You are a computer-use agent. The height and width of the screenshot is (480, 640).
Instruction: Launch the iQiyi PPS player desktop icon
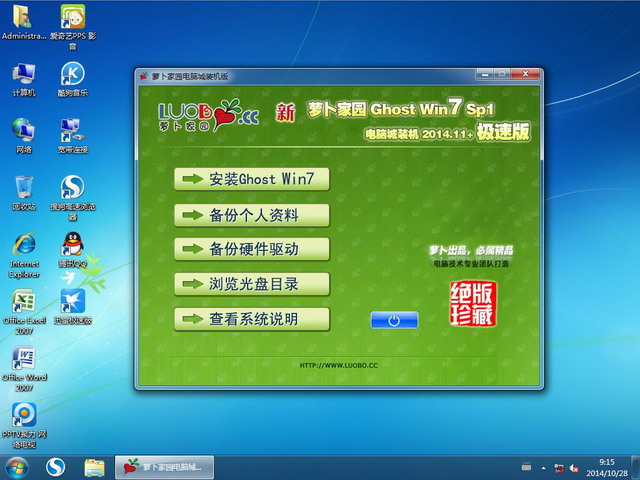pyautogui.click(x=73, y=27)
